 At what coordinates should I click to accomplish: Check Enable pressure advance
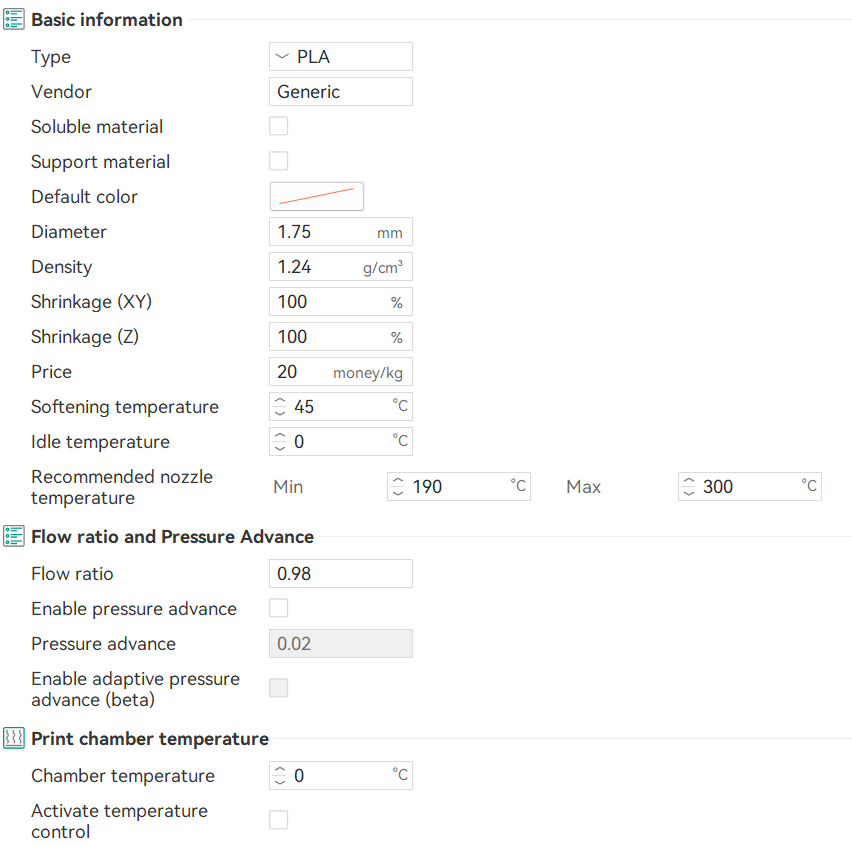click(x=279, y=608)
